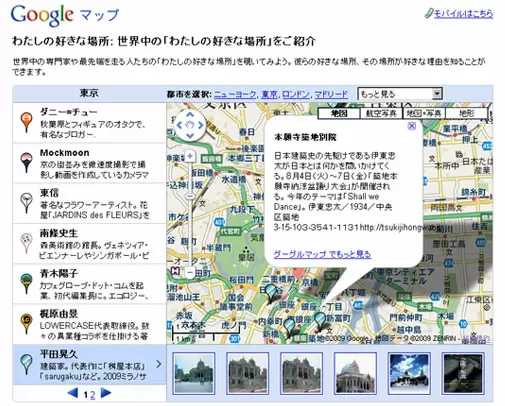The height and width of the screenshot is (406, 505).
Task: Click the light blue pin icon beside 平田晃久
Action: pos(26,364)
